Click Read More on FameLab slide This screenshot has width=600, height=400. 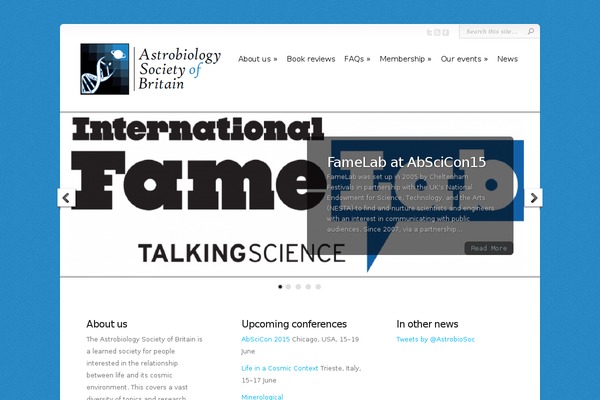(x=489, y=248)
